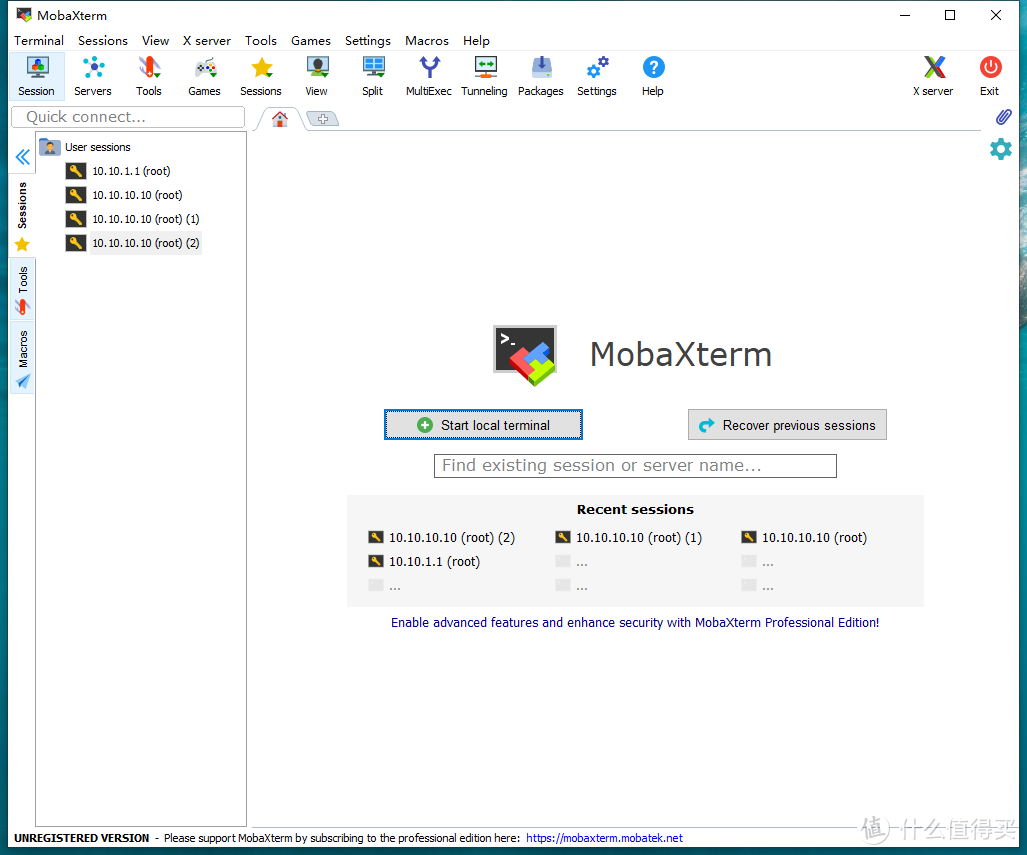This screenshot has width=1027, height=855.
Task: Switch to the Tools side tab
Action: coord(22,290)
